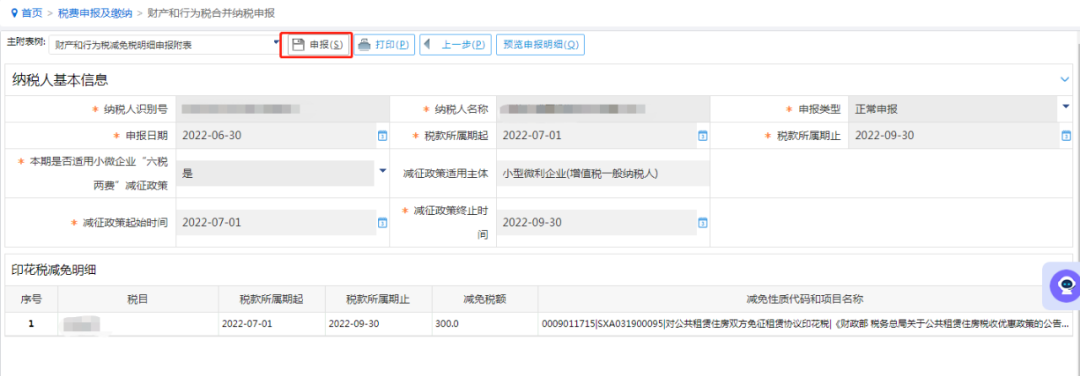Click the location pin icon by 首页

[14, 12]
